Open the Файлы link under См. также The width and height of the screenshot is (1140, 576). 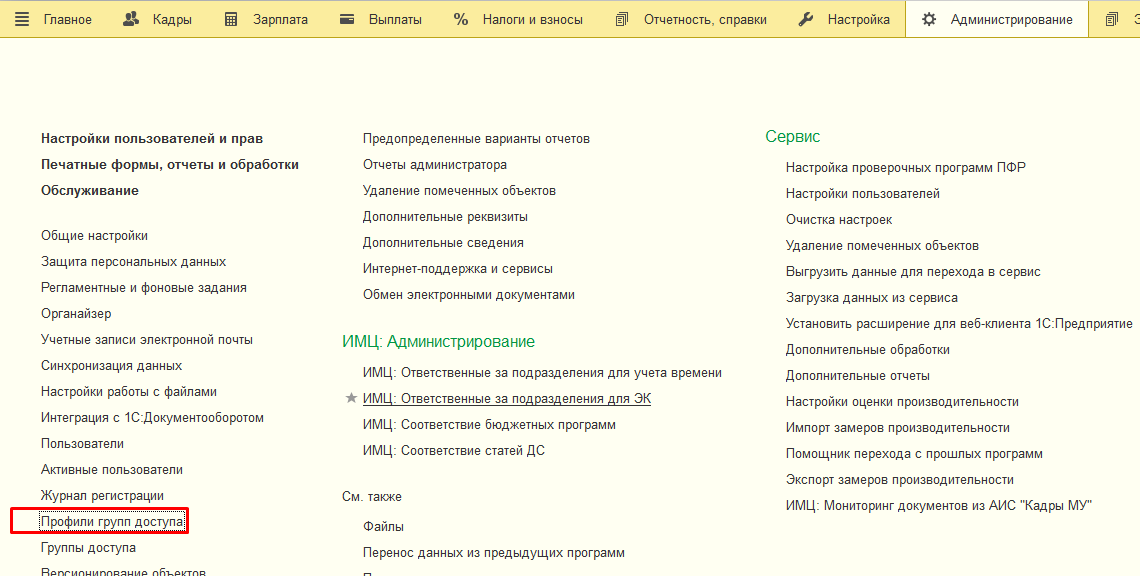click(x=383, y=525)
